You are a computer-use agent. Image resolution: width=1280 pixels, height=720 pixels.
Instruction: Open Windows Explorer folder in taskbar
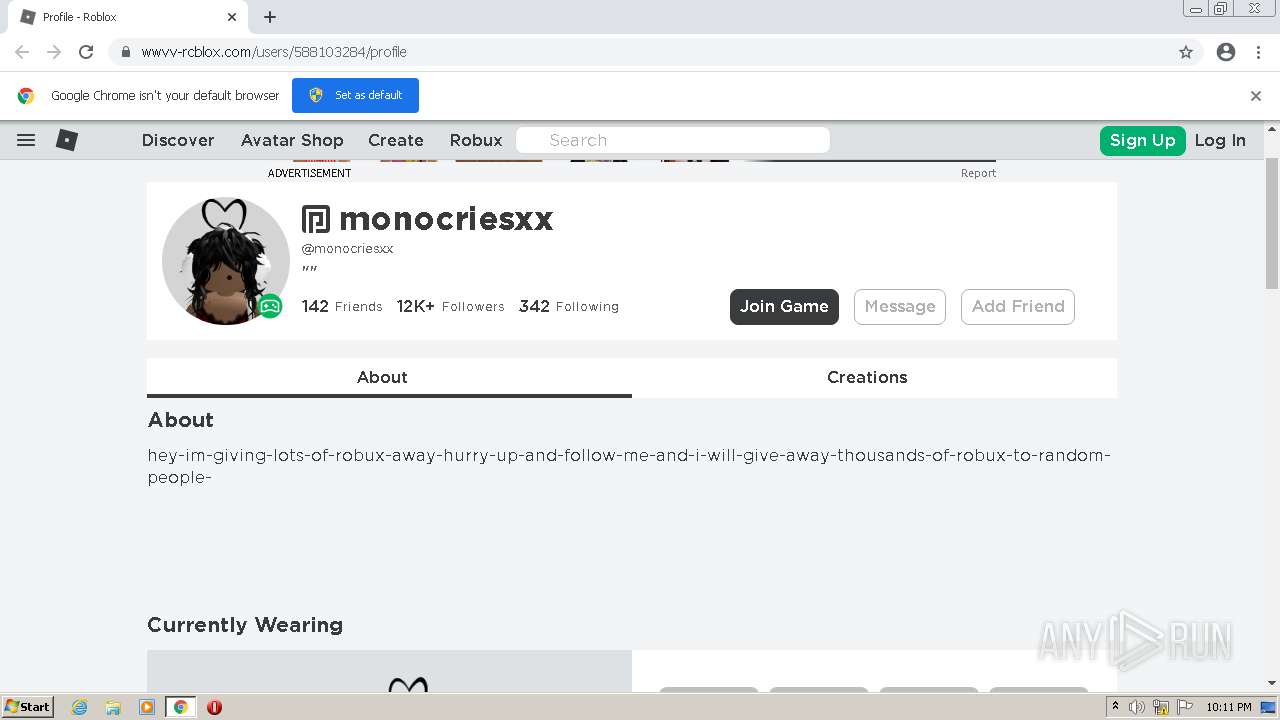[x=113, y=707]
